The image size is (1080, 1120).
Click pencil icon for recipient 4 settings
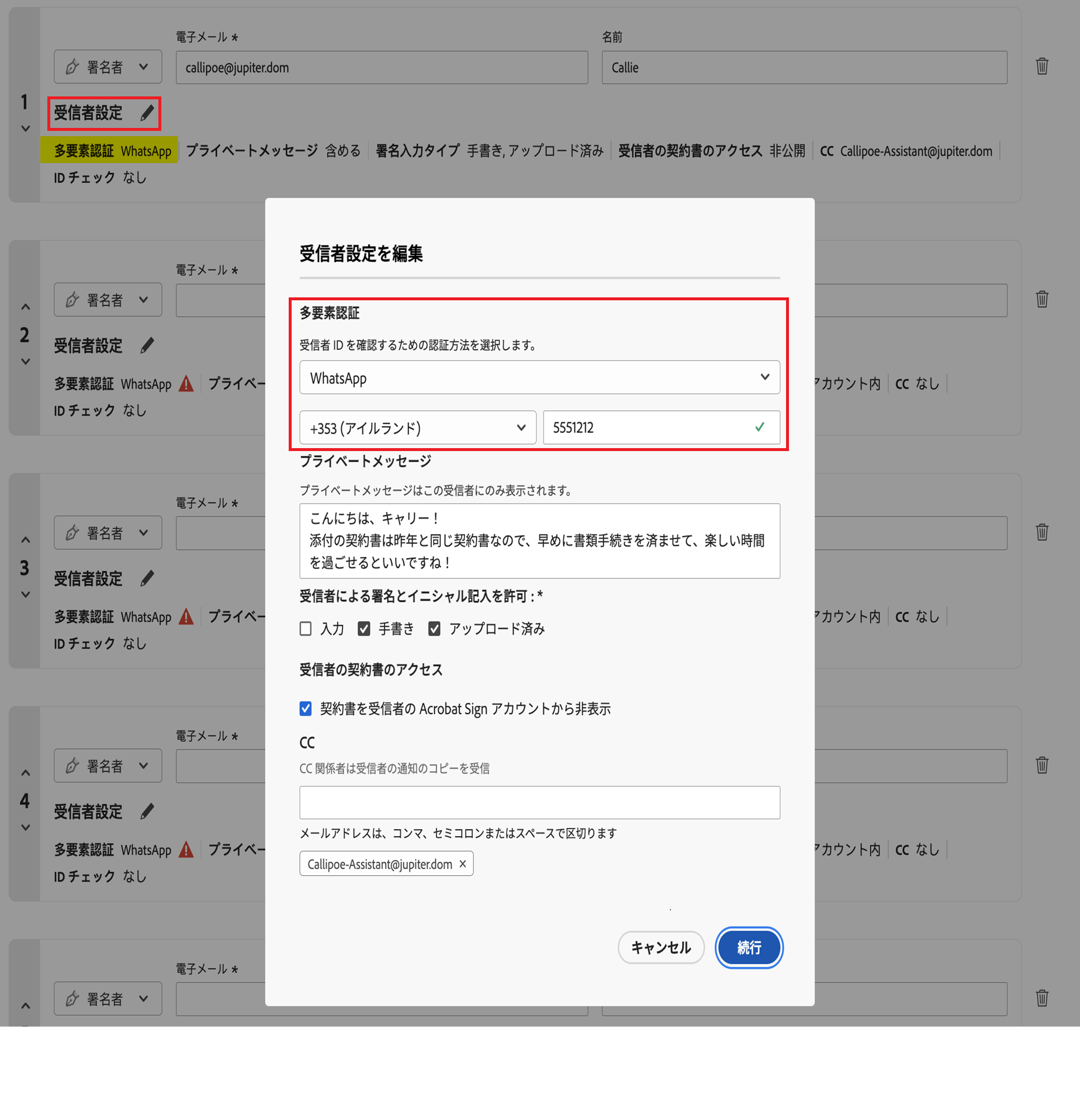pos(147,812)
